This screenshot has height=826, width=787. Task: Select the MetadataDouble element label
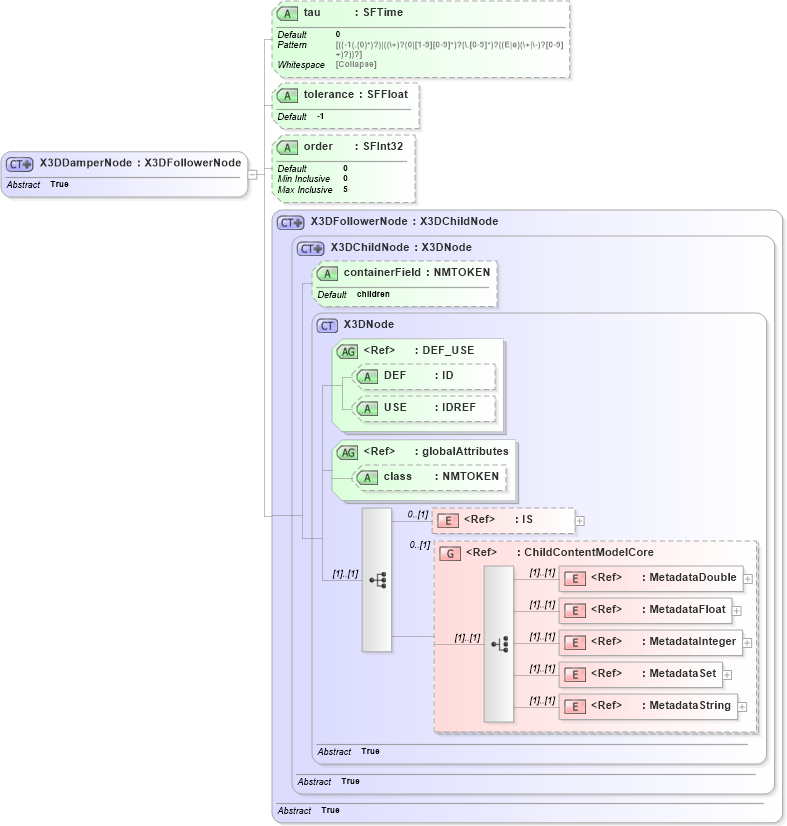click(x=664, y=577)
